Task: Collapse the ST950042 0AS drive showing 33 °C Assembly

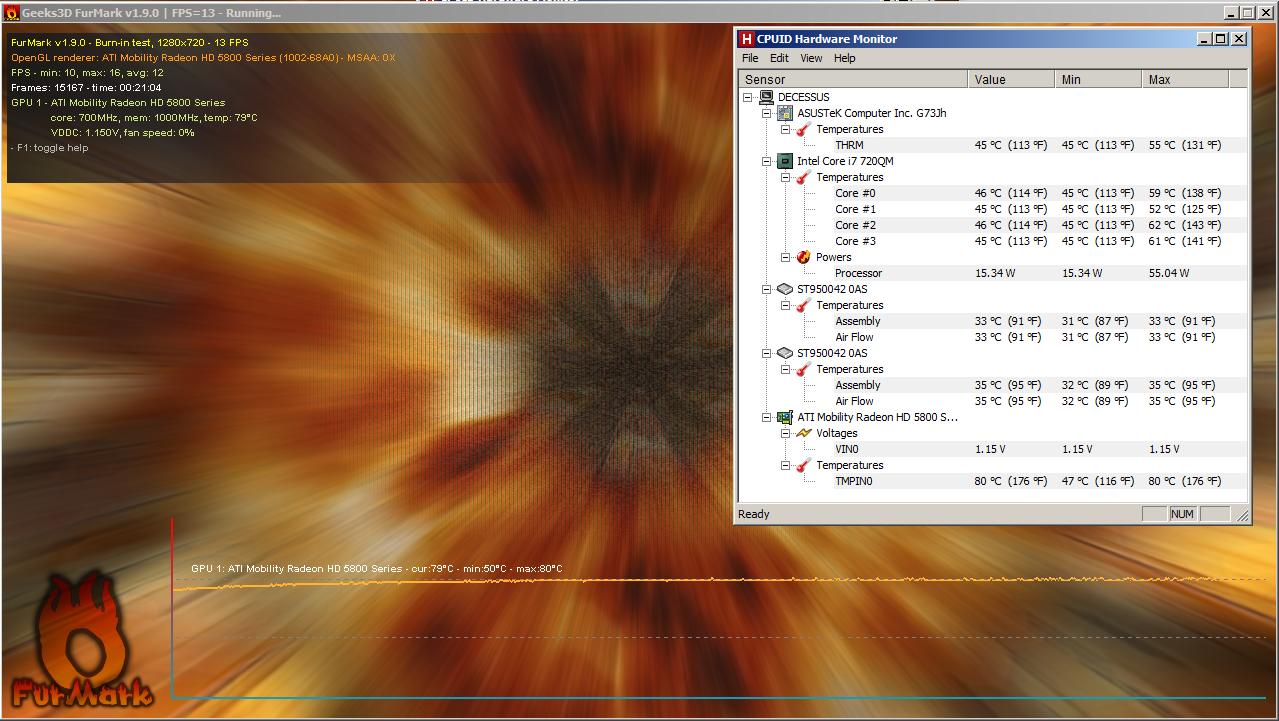Action: tap(767, 289)
